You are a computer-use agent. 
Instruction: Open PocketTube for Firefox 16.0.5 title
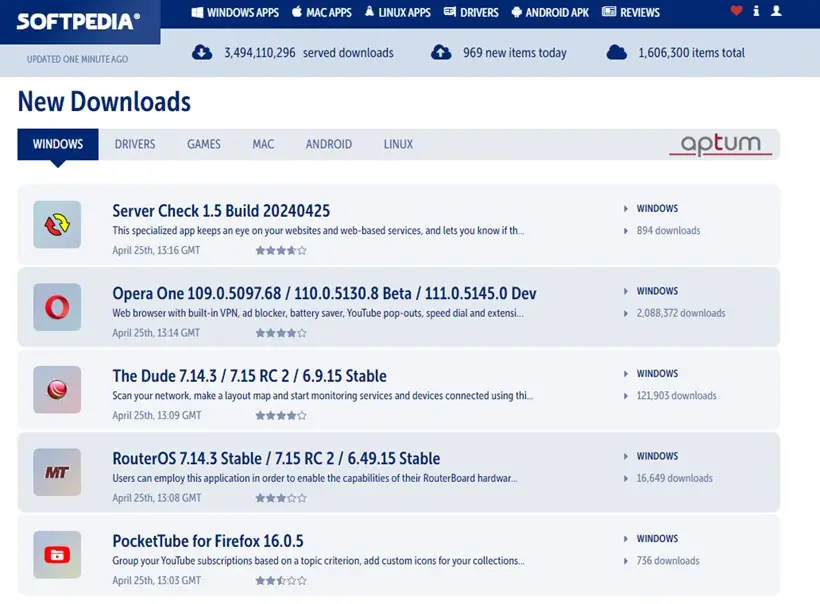point(208,541)
